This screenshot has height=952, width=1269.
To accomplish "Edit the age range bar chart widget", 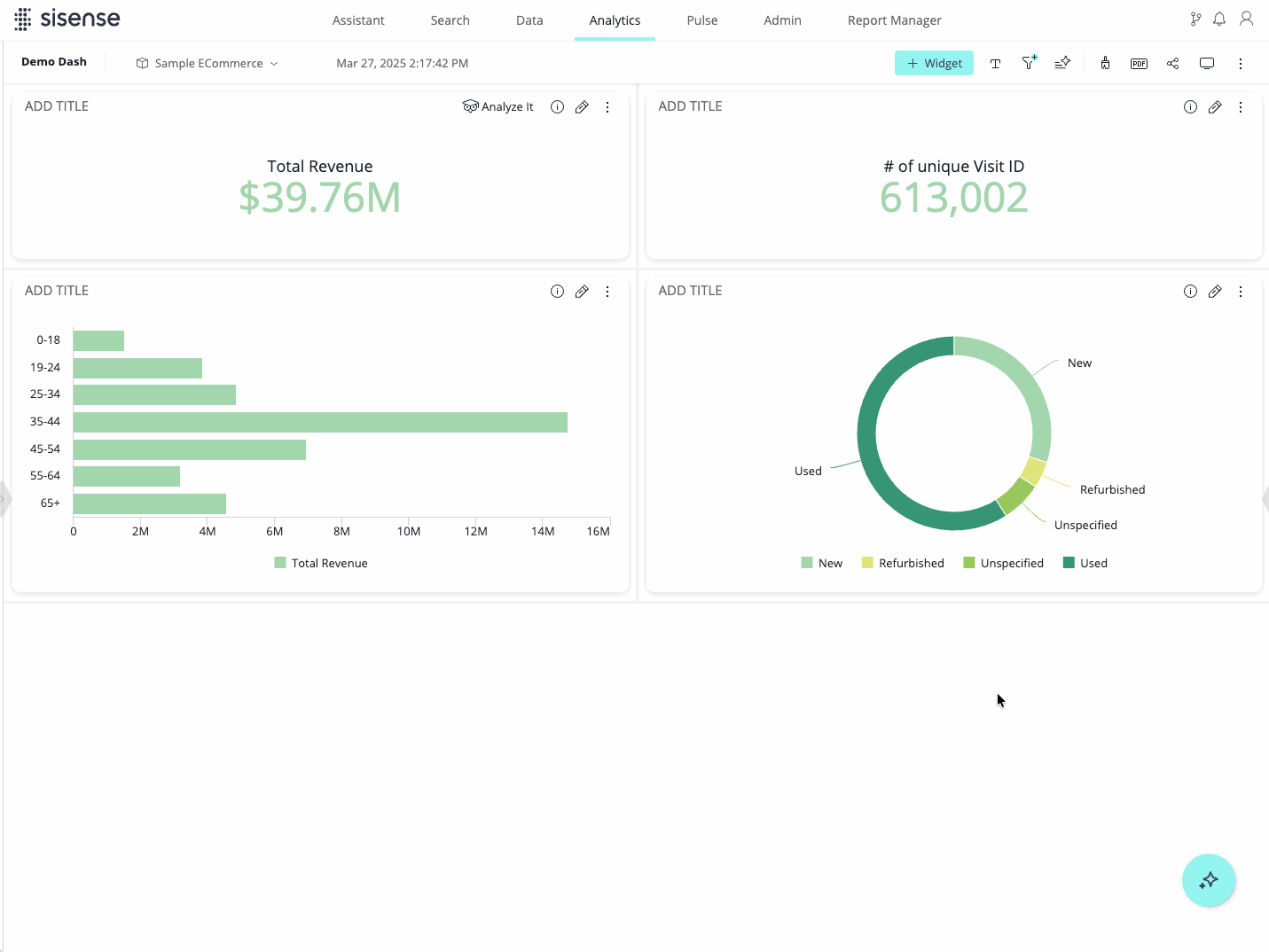I will tap(582, 292).
